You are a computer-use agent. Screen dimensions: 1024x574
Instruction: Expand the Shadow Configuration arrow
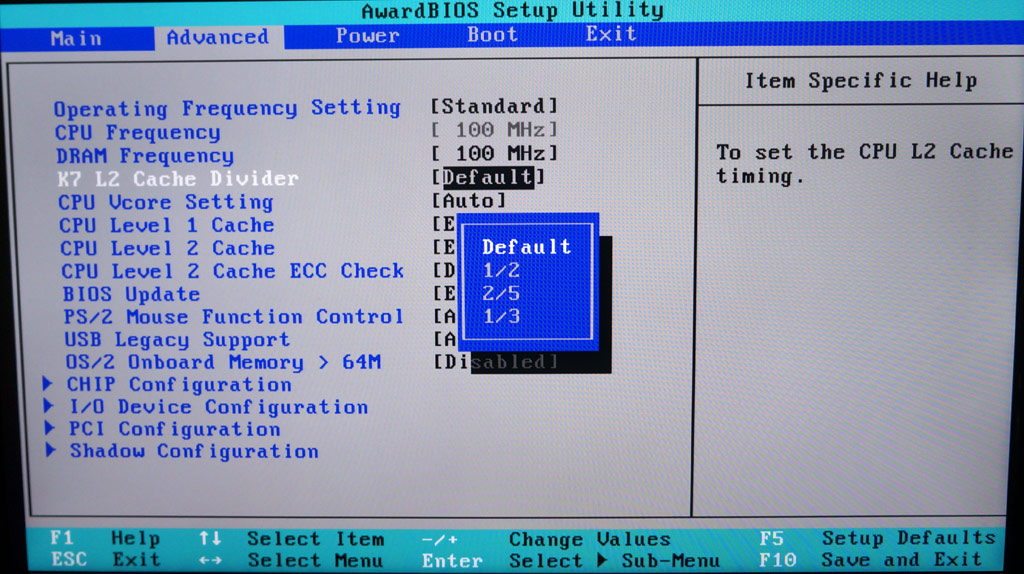point(52,450)
